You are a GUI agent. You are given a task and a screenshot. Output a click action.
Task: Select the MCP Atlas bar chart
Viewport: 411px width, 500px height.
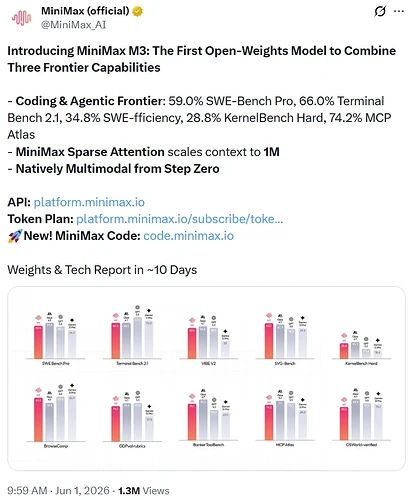(285, 418)
